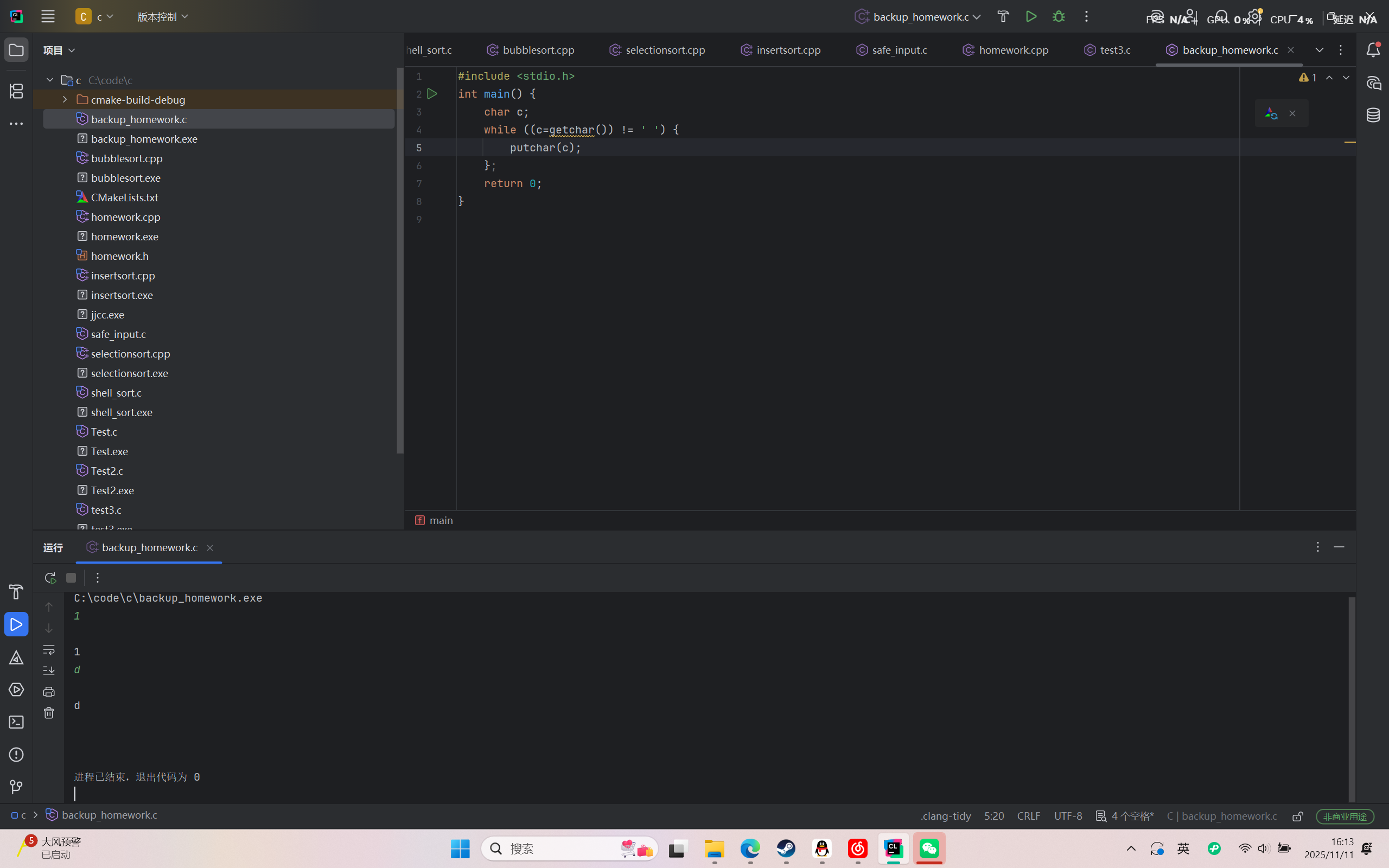This screenshot has width=1389, height=868.
Task: Clear run console with trash icon
Action: coord(49,712)
